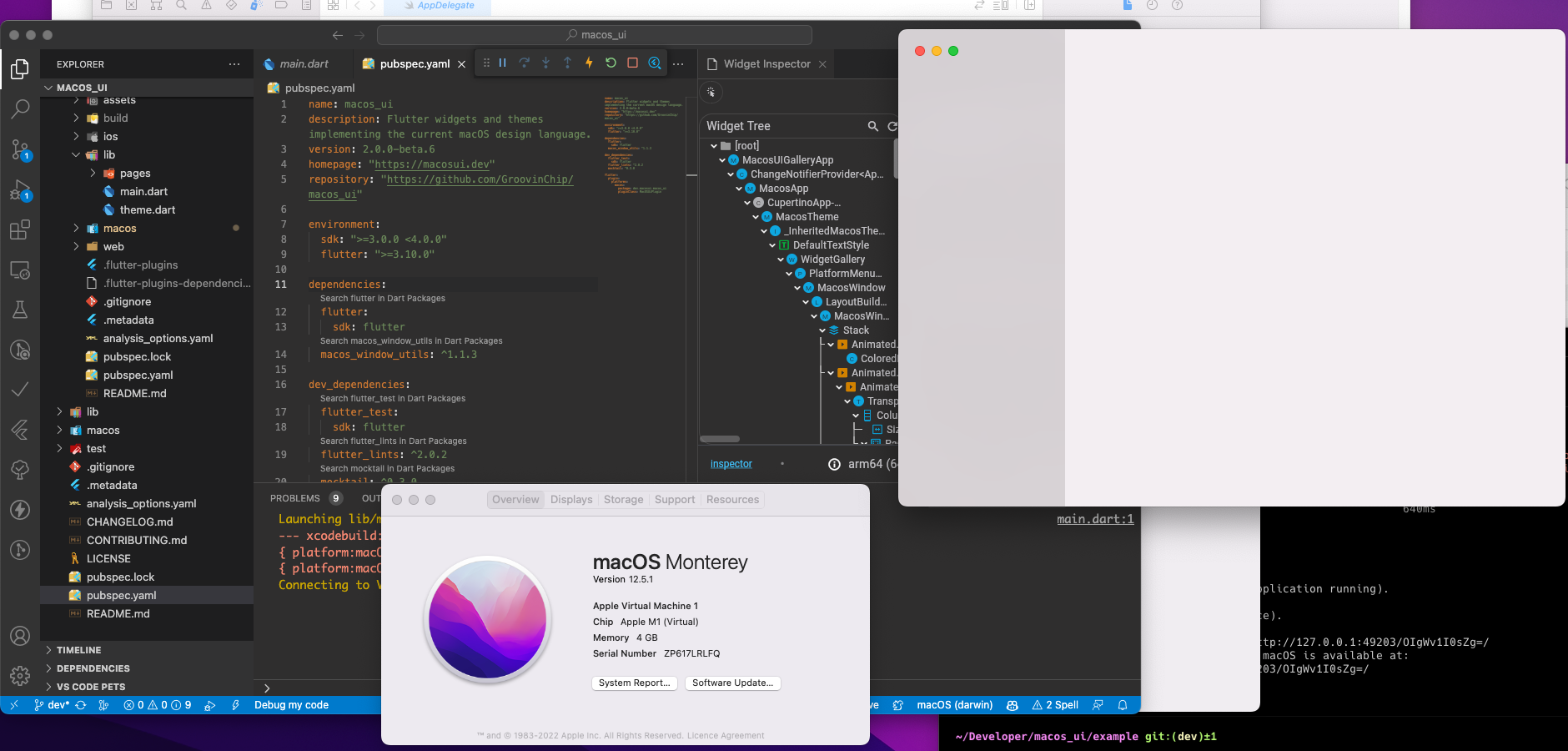Open notifications via the bell icon
The width and height of the screenshot is (1568, 751).
click(1122, 705)
